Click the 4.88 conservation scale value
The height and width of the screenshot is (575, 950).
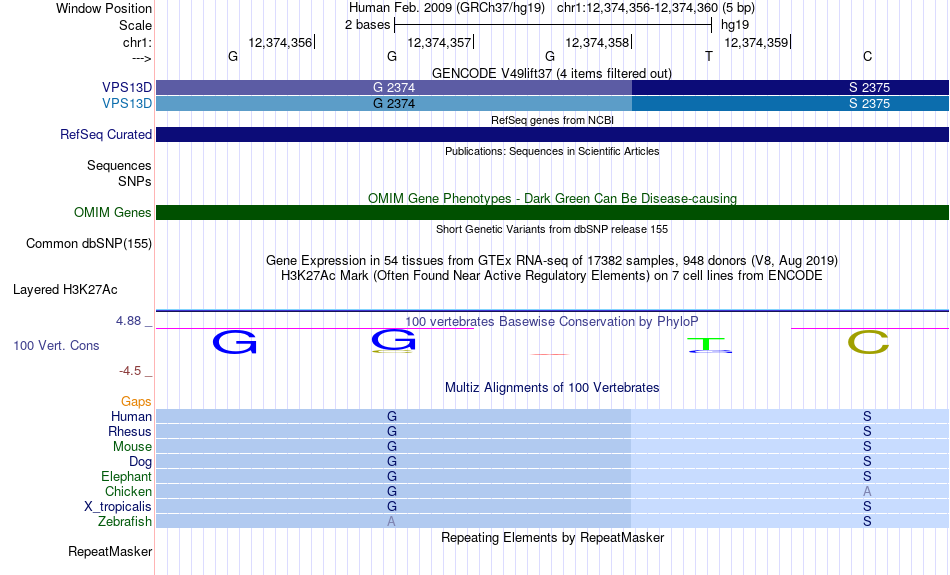point(128,321)
